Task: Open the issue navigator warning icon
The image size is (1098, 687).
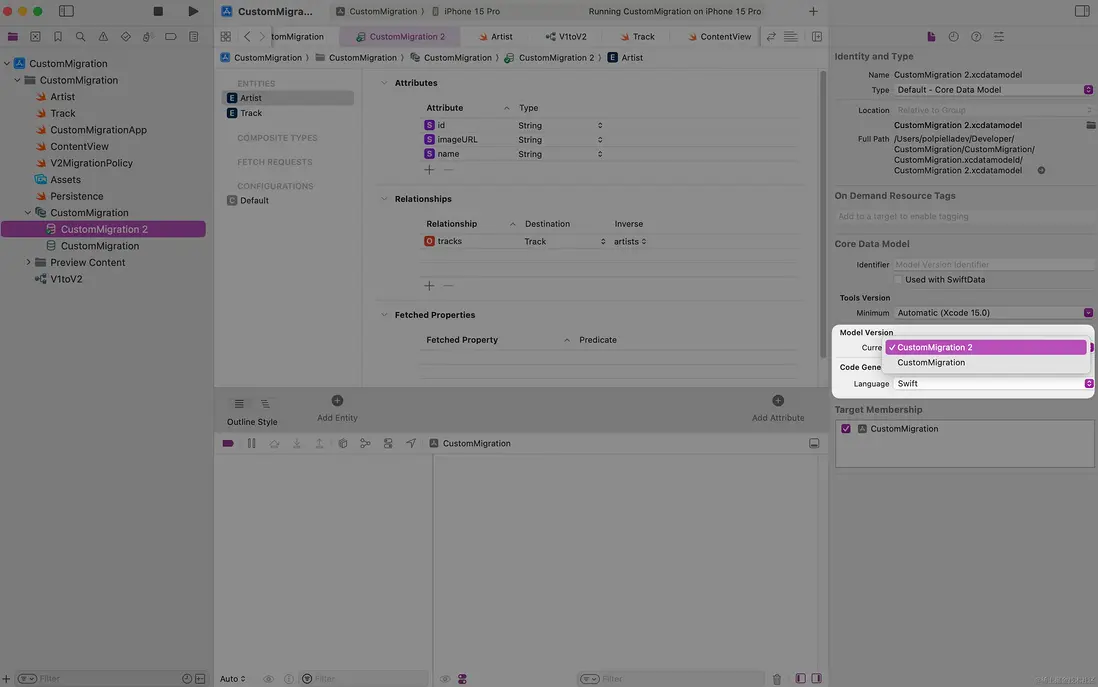Action: point(103,36)
